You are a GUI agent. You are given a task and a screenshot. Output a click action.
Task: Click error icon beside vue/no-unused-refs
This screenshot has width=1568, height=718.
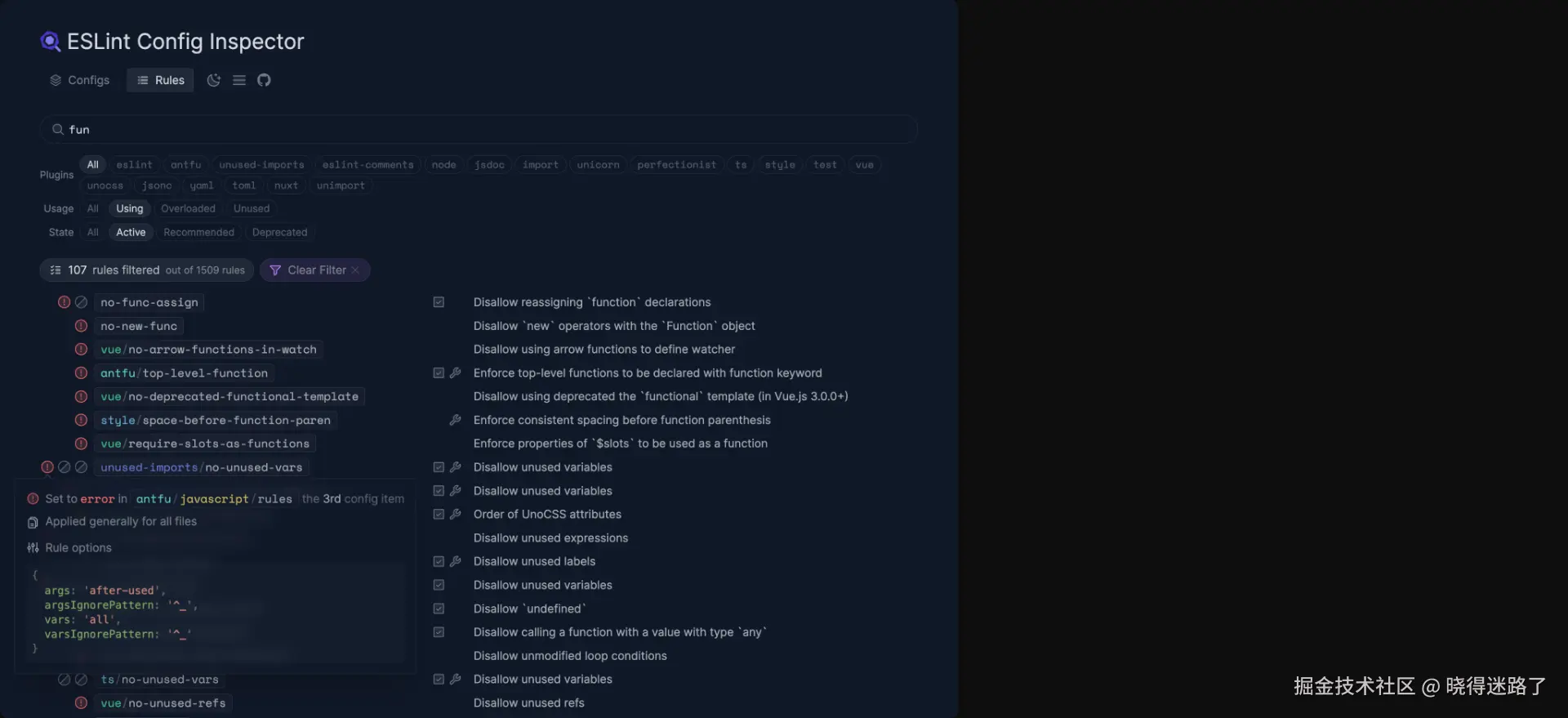pos(81,703)
